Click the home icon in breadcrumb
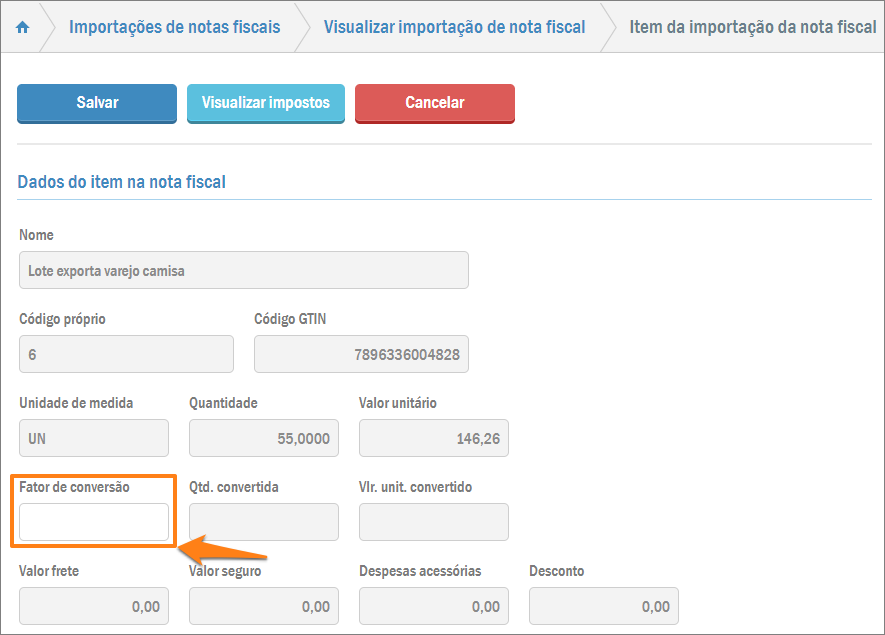The height and width of the screenshot is (635, 885). coord(23,27)
